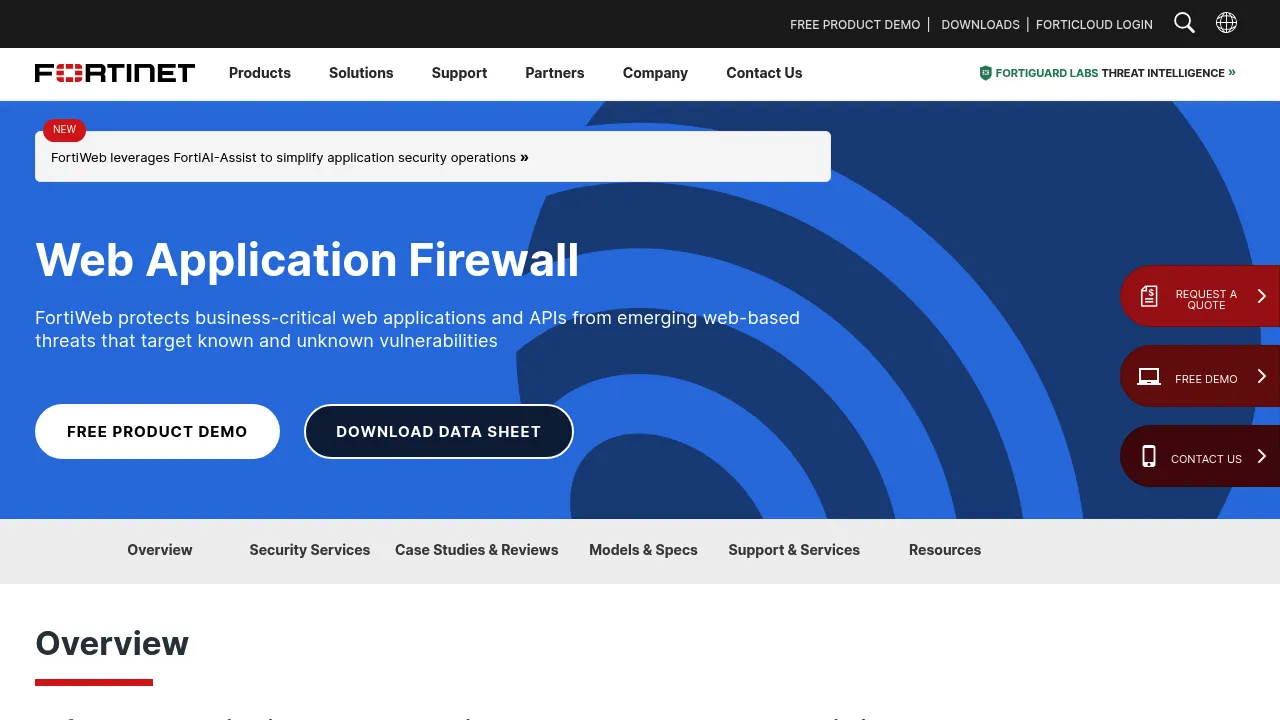Click the top bar Free Product Demo link

click(x=855, y=24)
